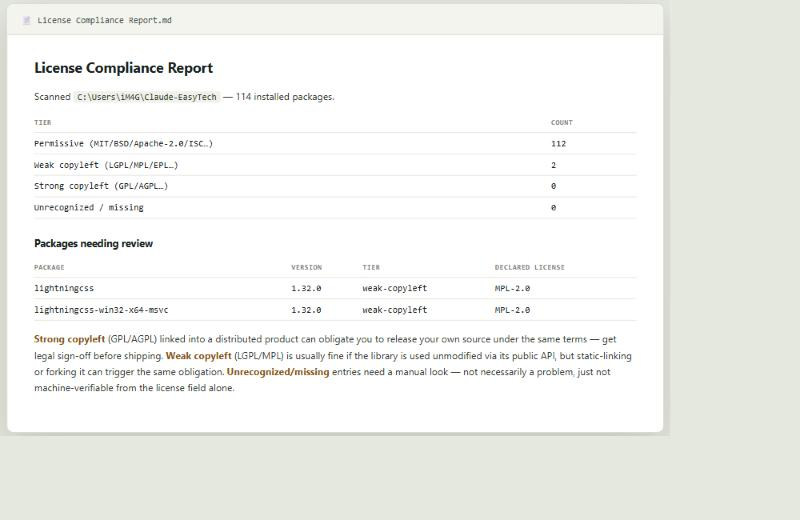Select the 'License Compliance Report.md' file name

[105, 20]
